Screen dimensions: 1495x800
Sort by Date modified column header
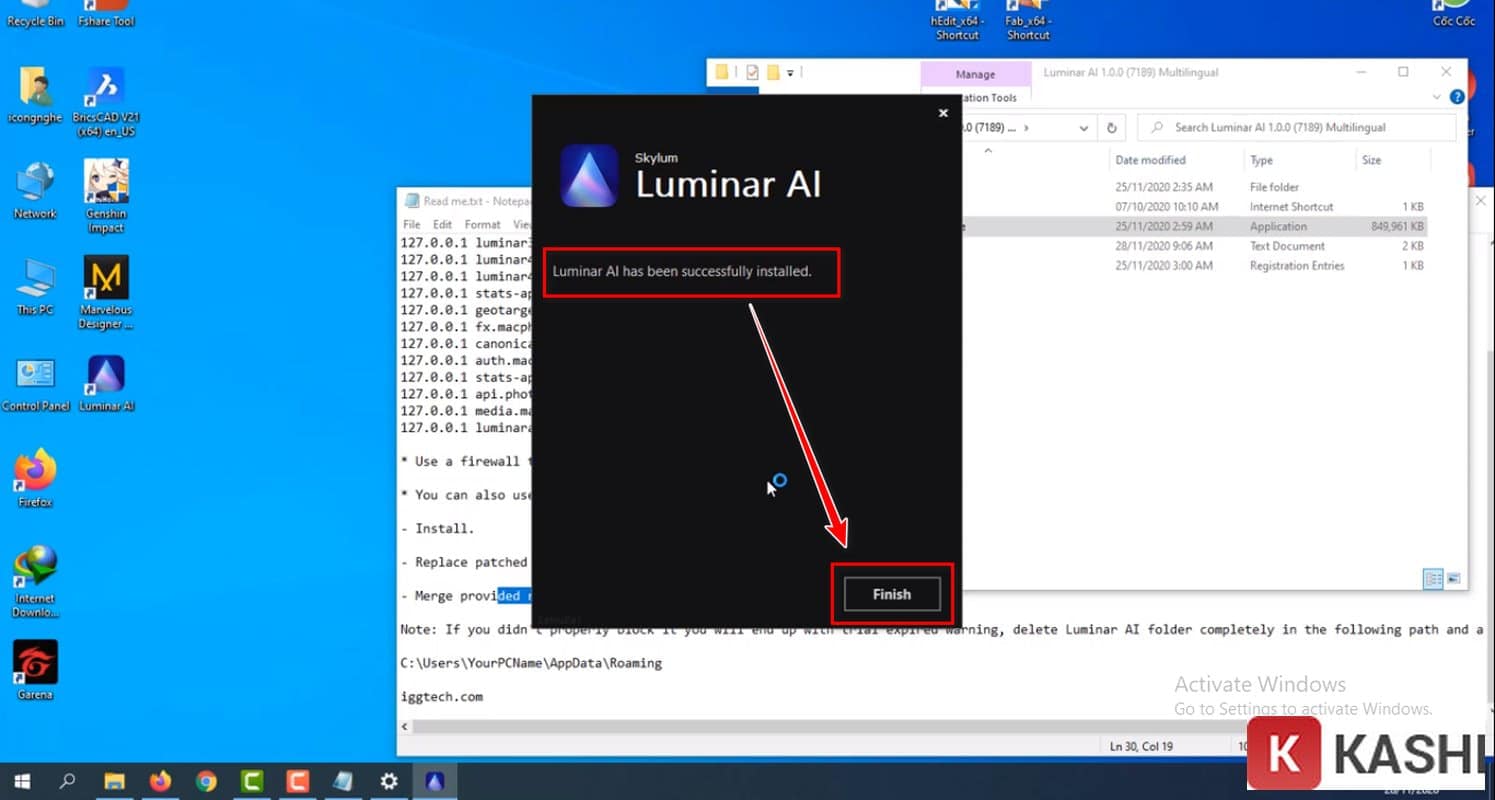tap(1150, 160)
